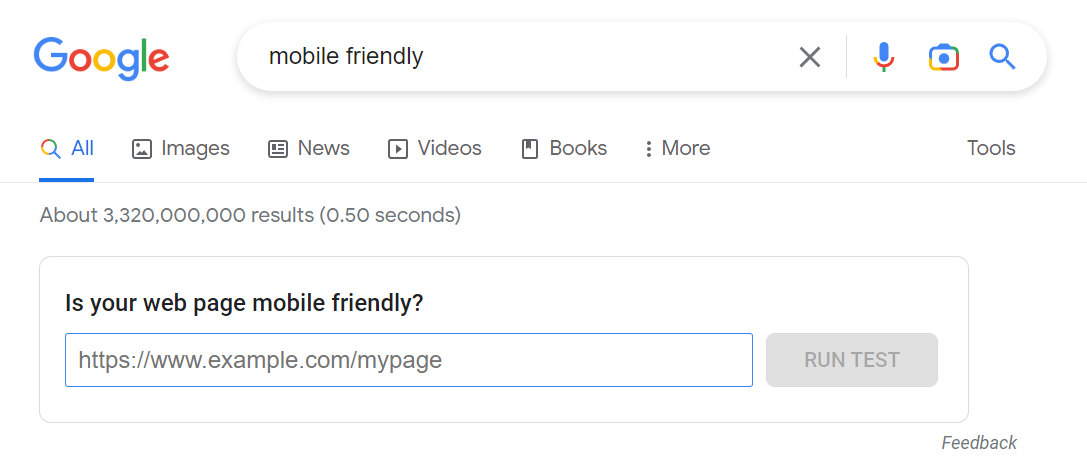Click the Google logo
The image size is (1087, 468).
pos(101,57)
